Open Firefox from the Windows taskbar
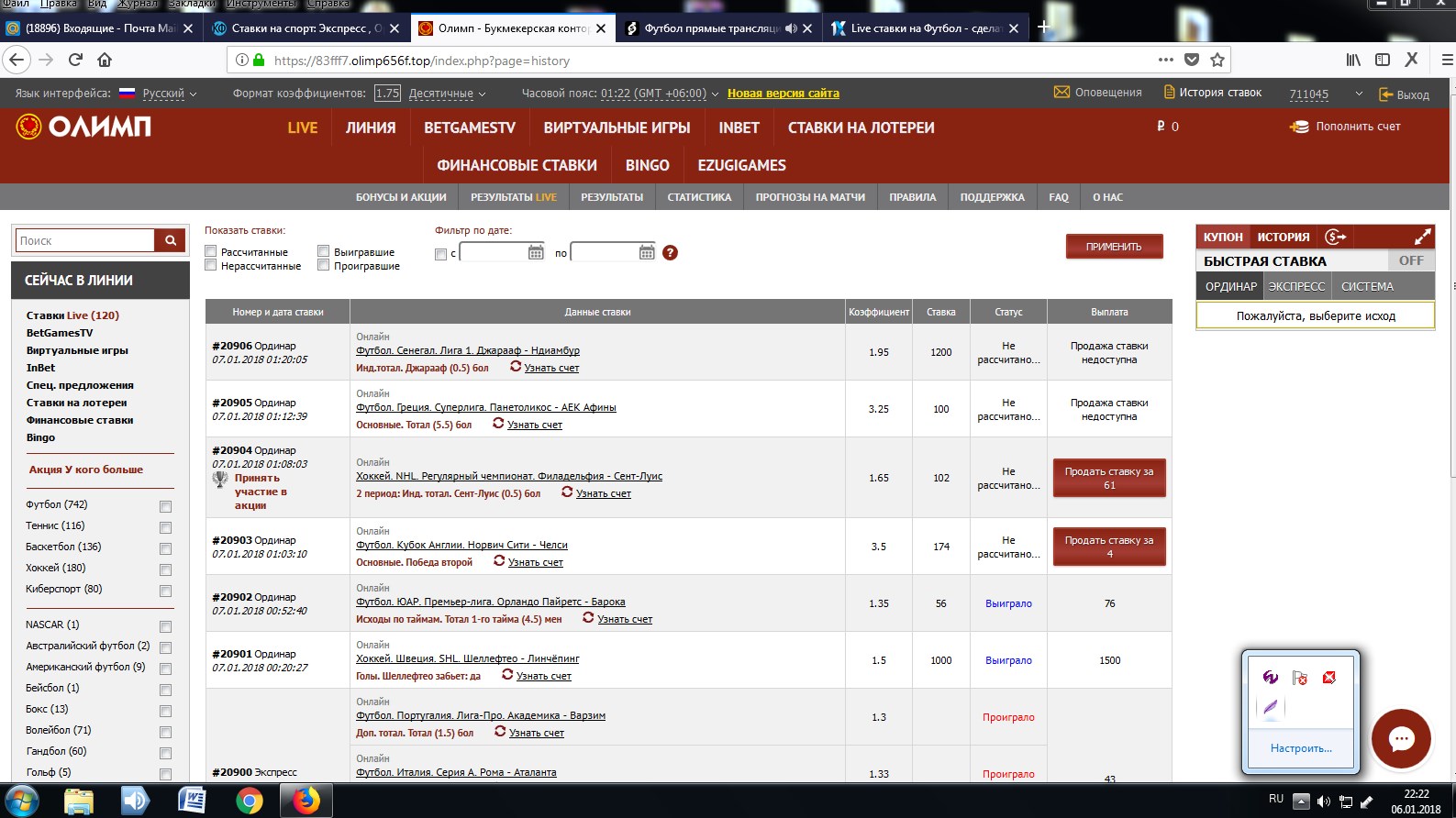The height and width of the screenshot is (818, 1456). click(x=306, y=801)
